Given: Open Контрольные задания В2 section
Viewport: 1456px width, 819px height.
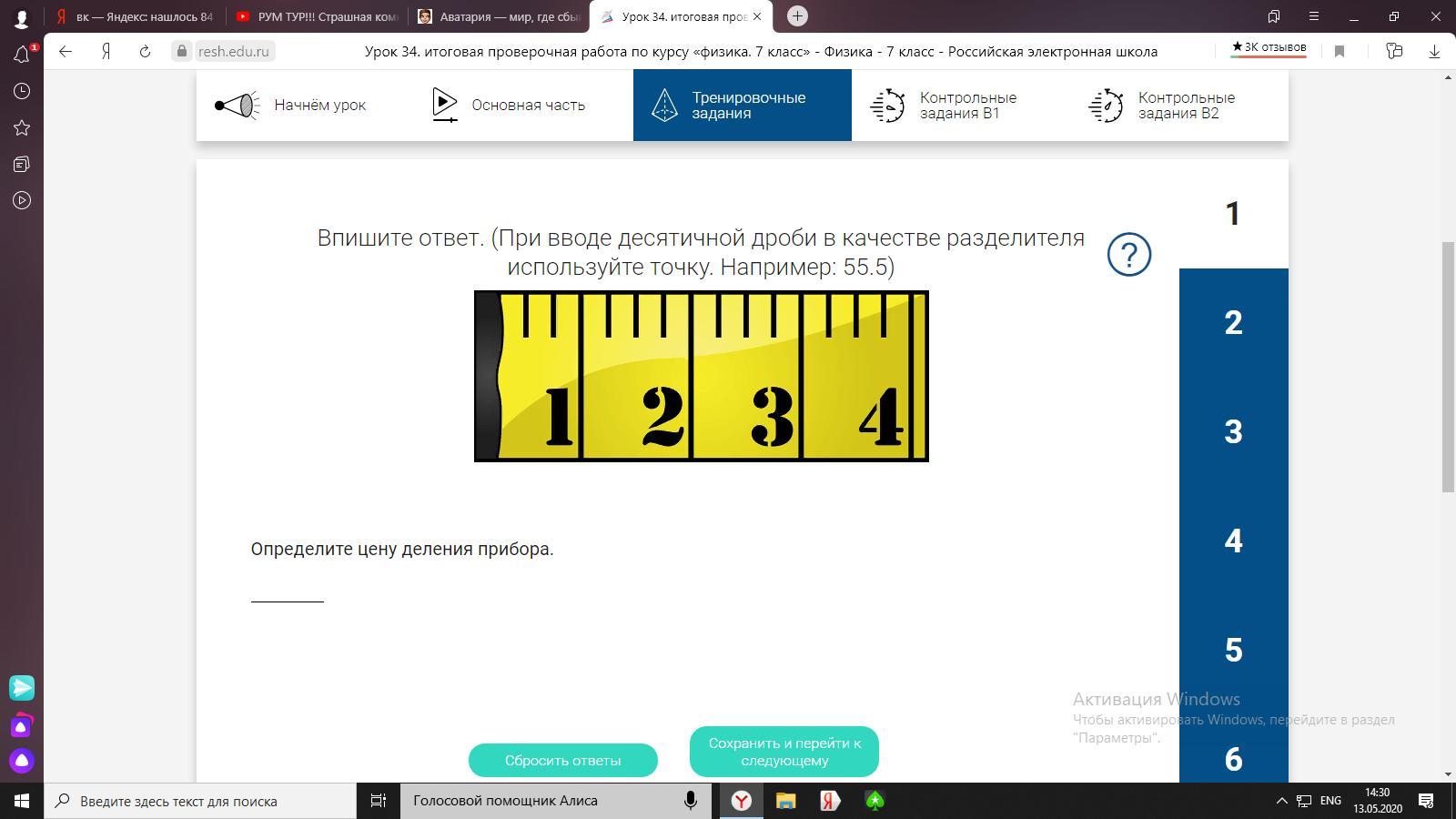Looking at the screenshot, I should pyautogui.click(x=1179, y=106).
